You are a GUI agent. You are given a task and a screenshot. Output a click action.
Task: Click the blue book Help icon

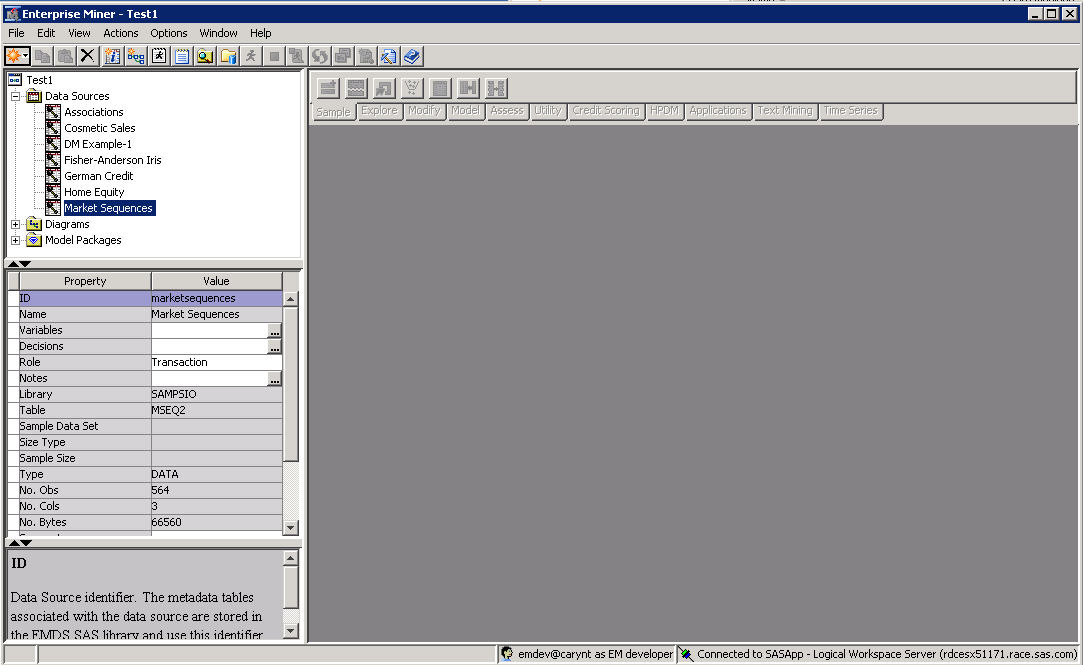[x=413, y=56]
